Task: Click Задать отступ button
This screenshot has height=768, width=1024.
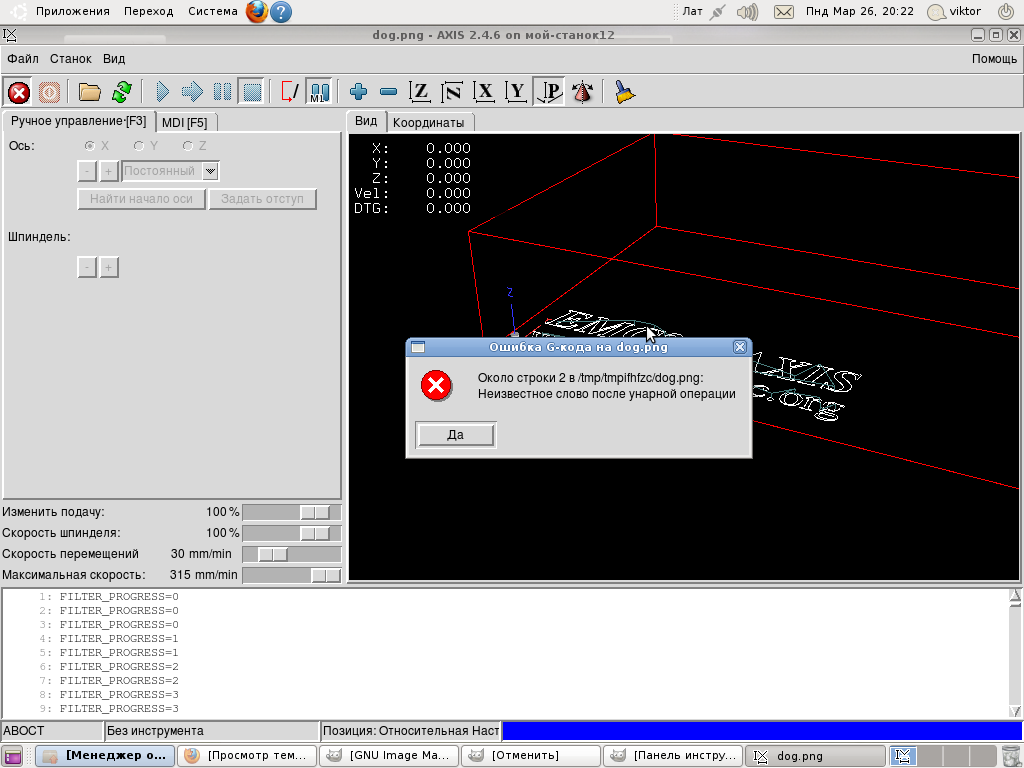Action: 263,199
